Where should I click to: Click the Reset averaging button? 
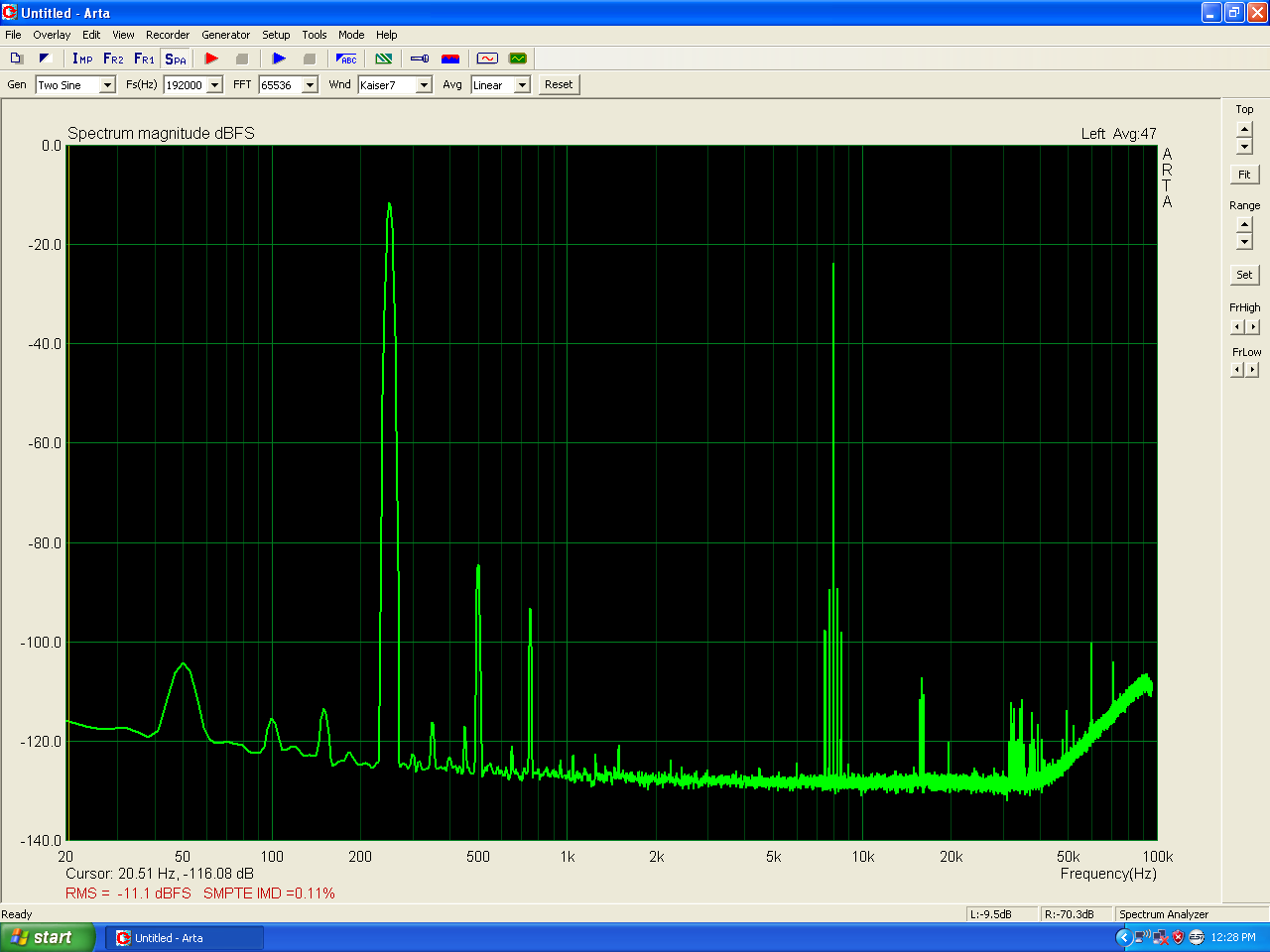(x=559, y=84)
